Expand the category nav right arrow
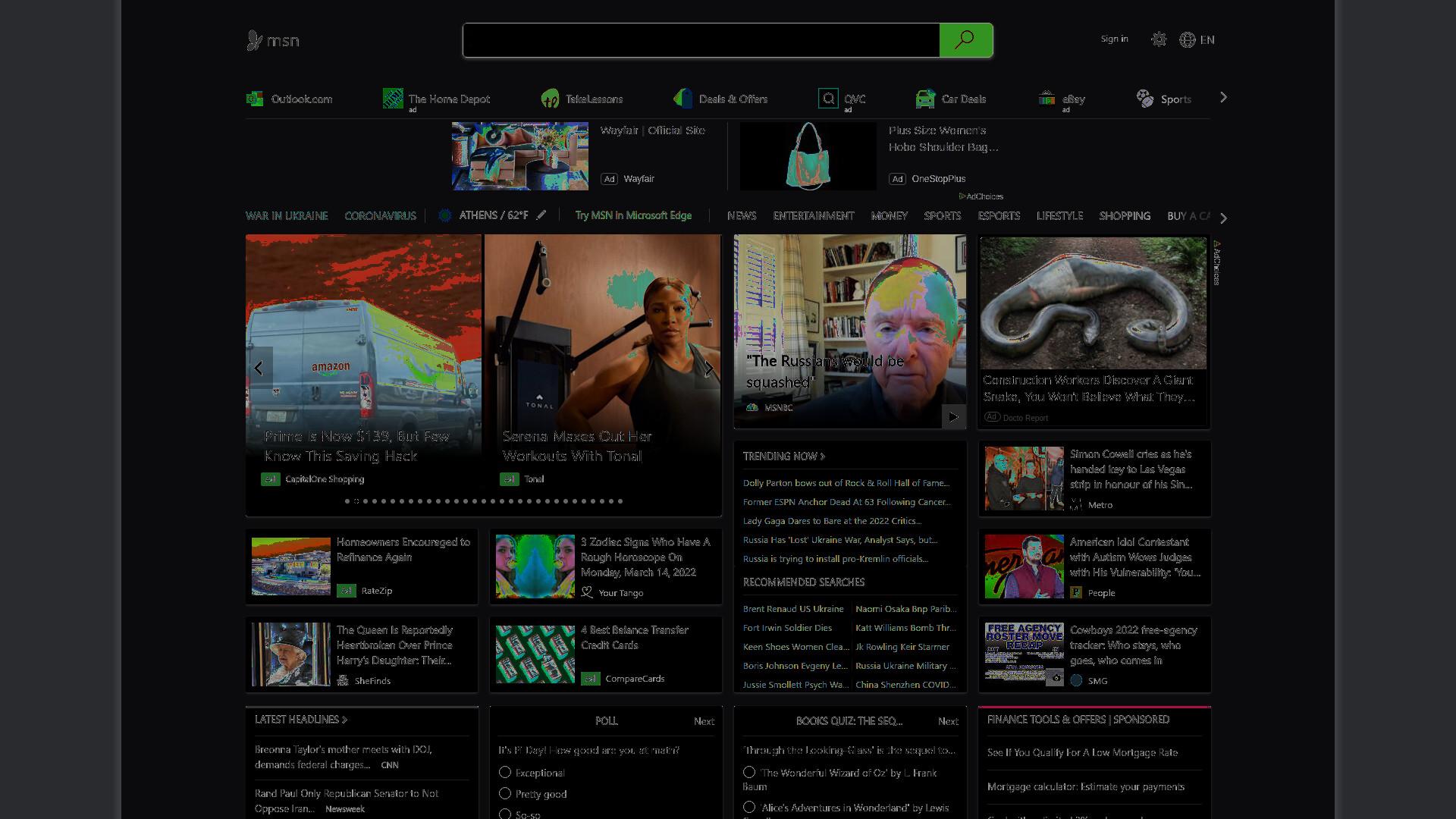 (x=1223, y=218)
